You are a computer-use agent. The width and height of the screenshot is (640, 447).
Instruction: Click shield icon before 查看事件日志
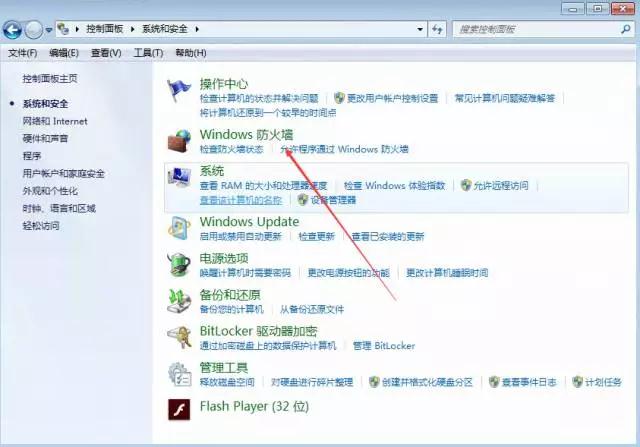(x=494, y=382)
